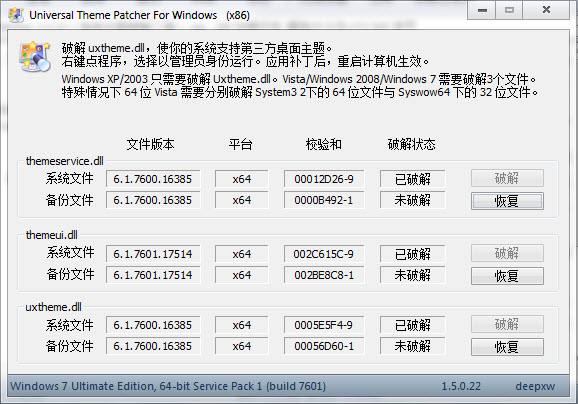The width and height of the screenshot is (578, 404).
Task: Click the disabled 破解 button for uxtheme.dll
Action: [x=507, y=324]
